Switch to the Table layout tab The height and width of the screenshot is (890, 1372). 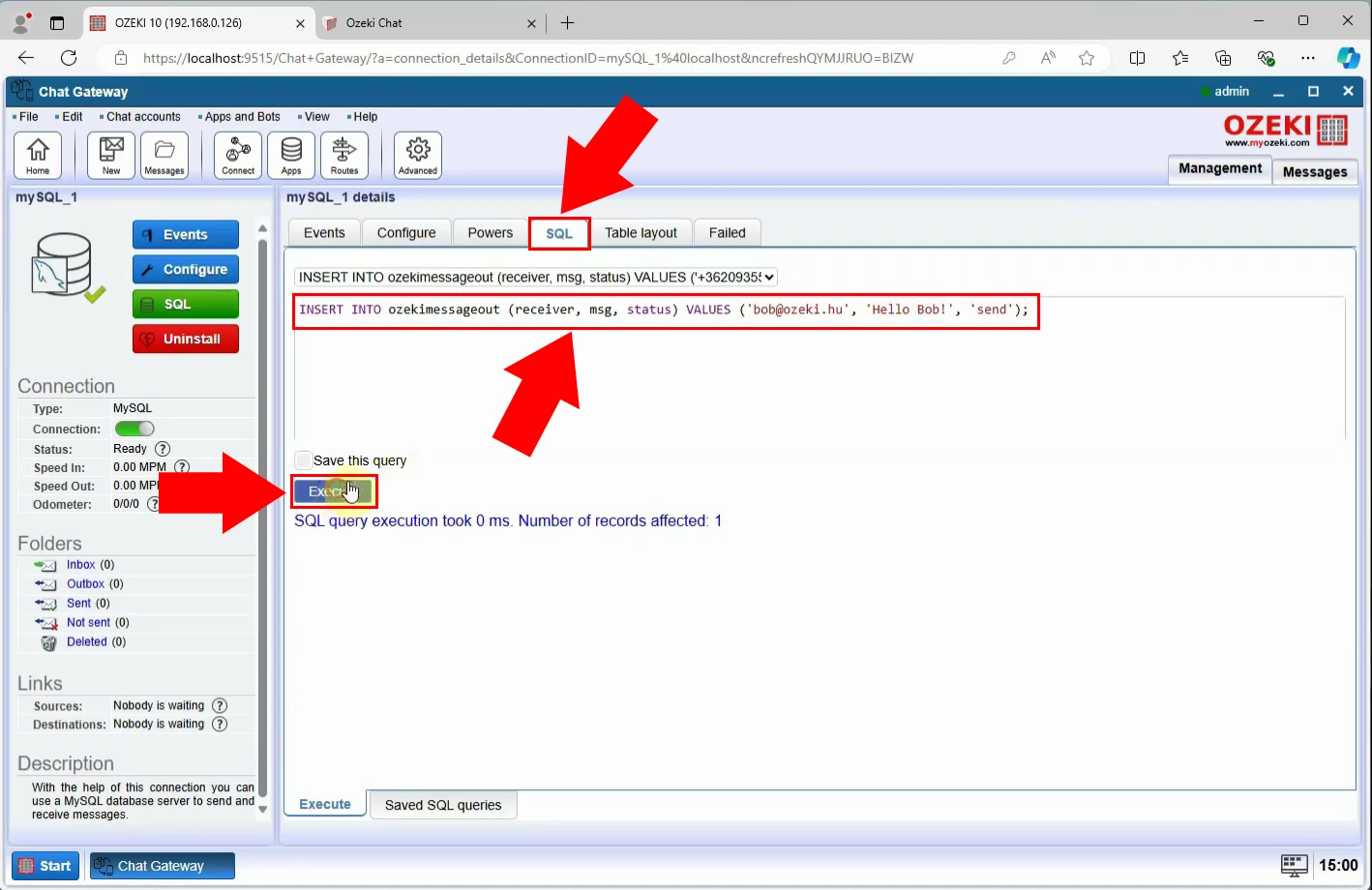[x=641, y=233]
